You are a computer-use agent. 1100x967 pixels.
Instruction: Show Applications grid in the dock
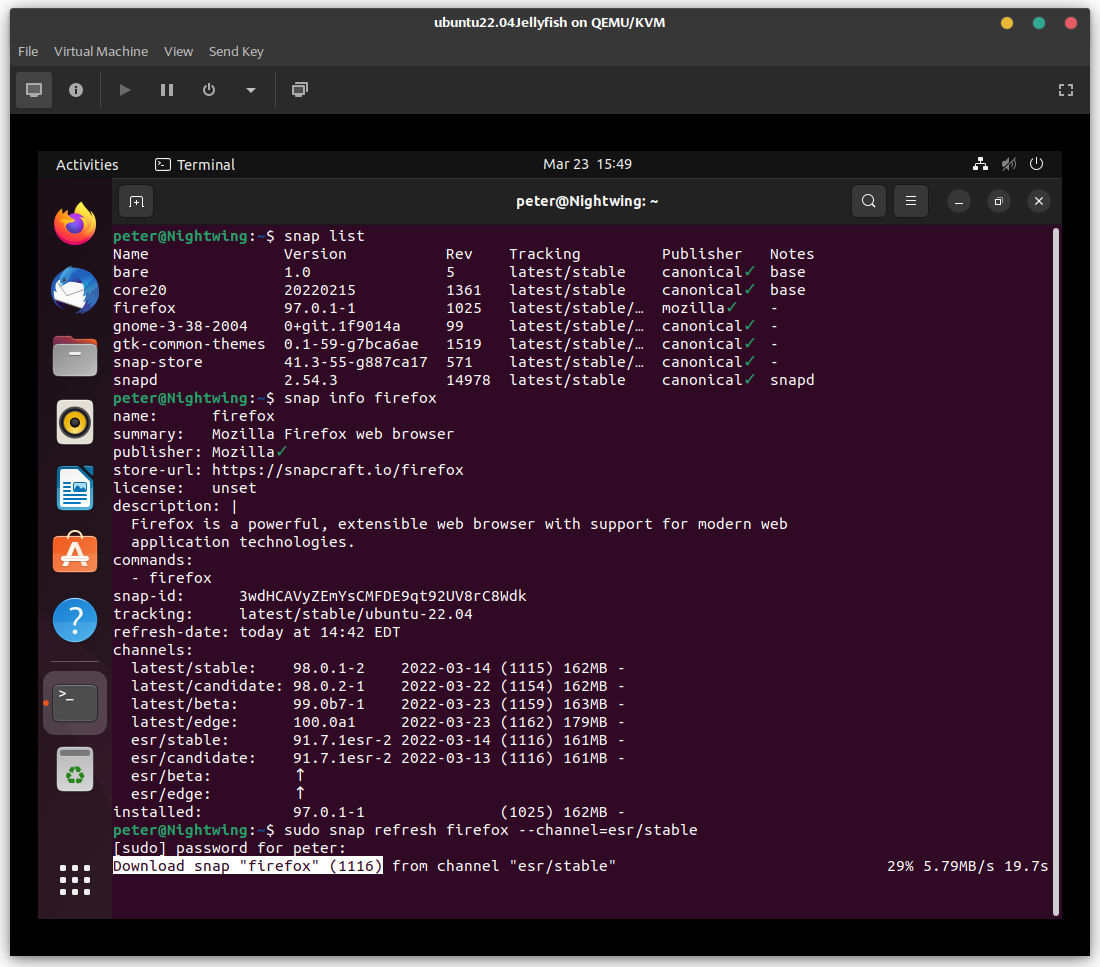click(x=75, y=879)
